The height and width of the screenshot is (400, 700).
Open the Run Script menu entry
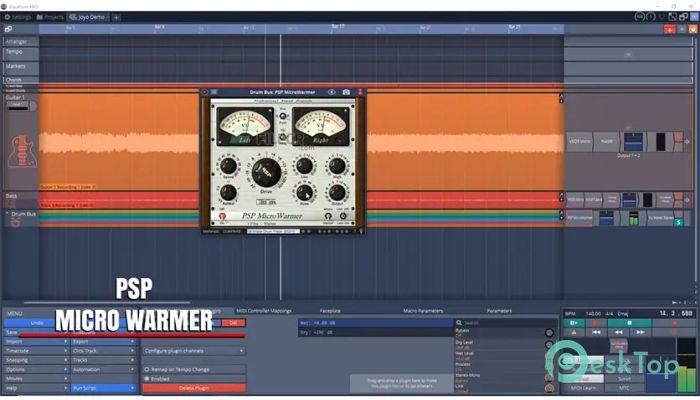click(103, 388)
